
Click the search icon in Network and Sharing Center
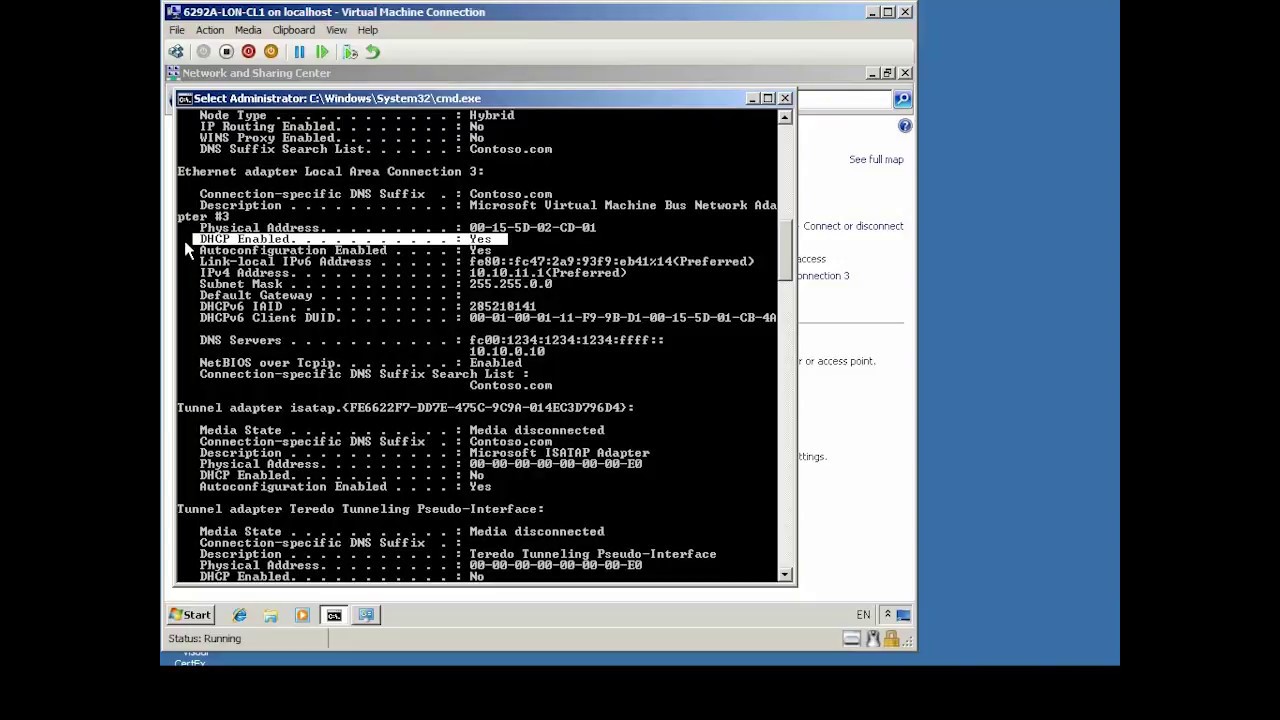(x=902, y=99)
